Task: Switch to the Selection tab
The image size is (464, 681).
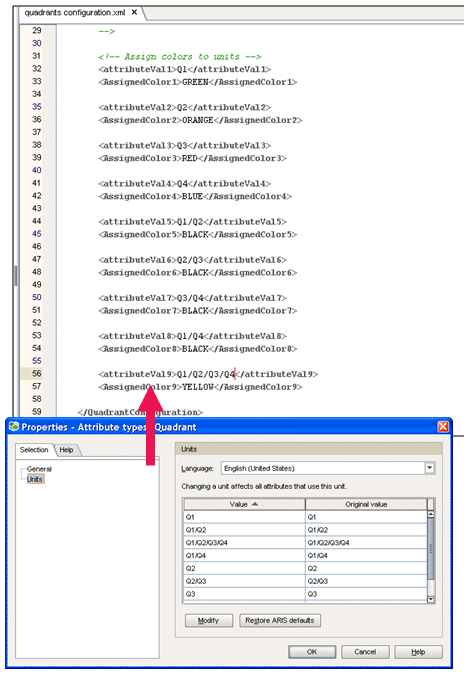Action: [x=34, y=450]
